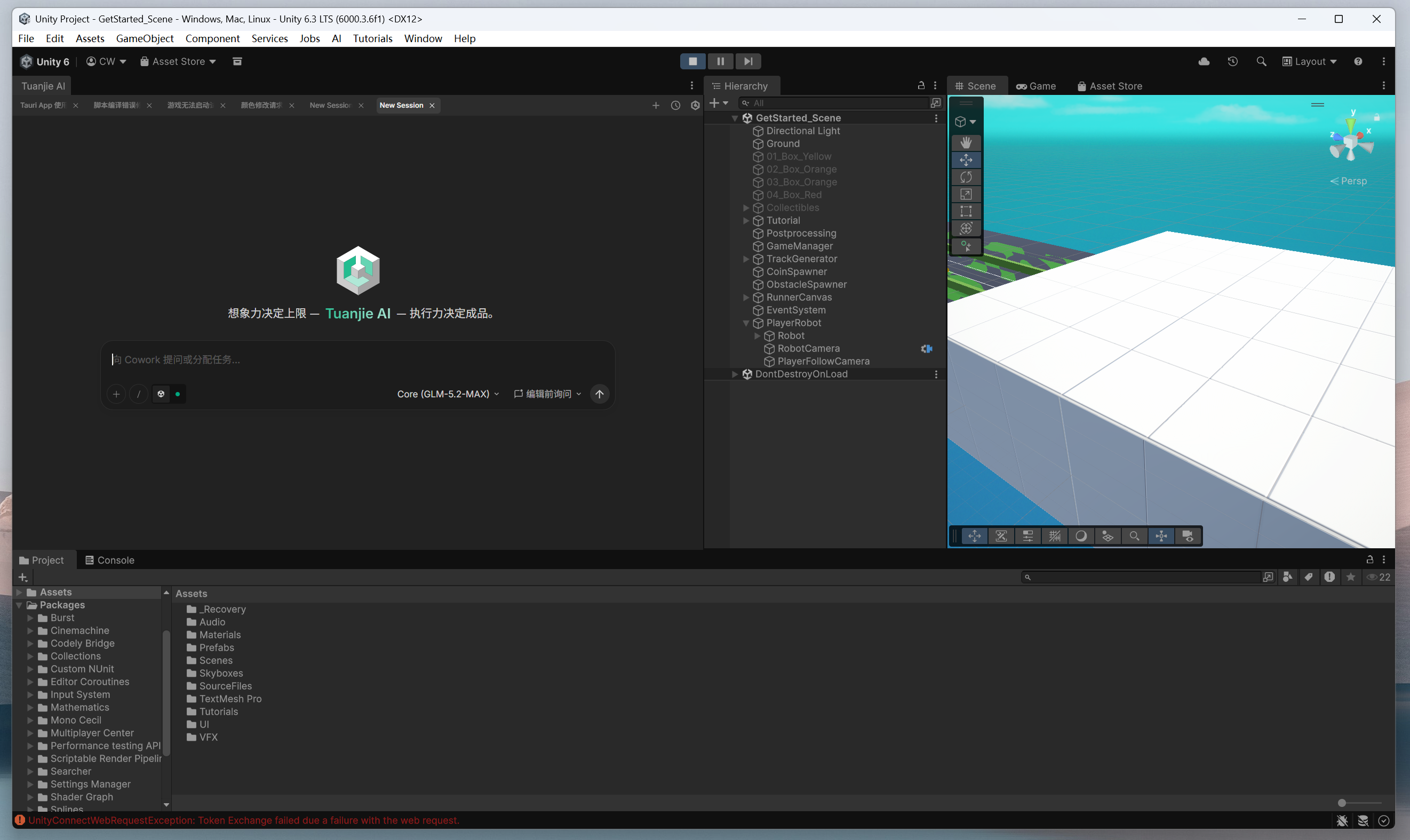Collapse the Packages folder tree
Screen dimensions: 1410x840
[x=19, y=605]
